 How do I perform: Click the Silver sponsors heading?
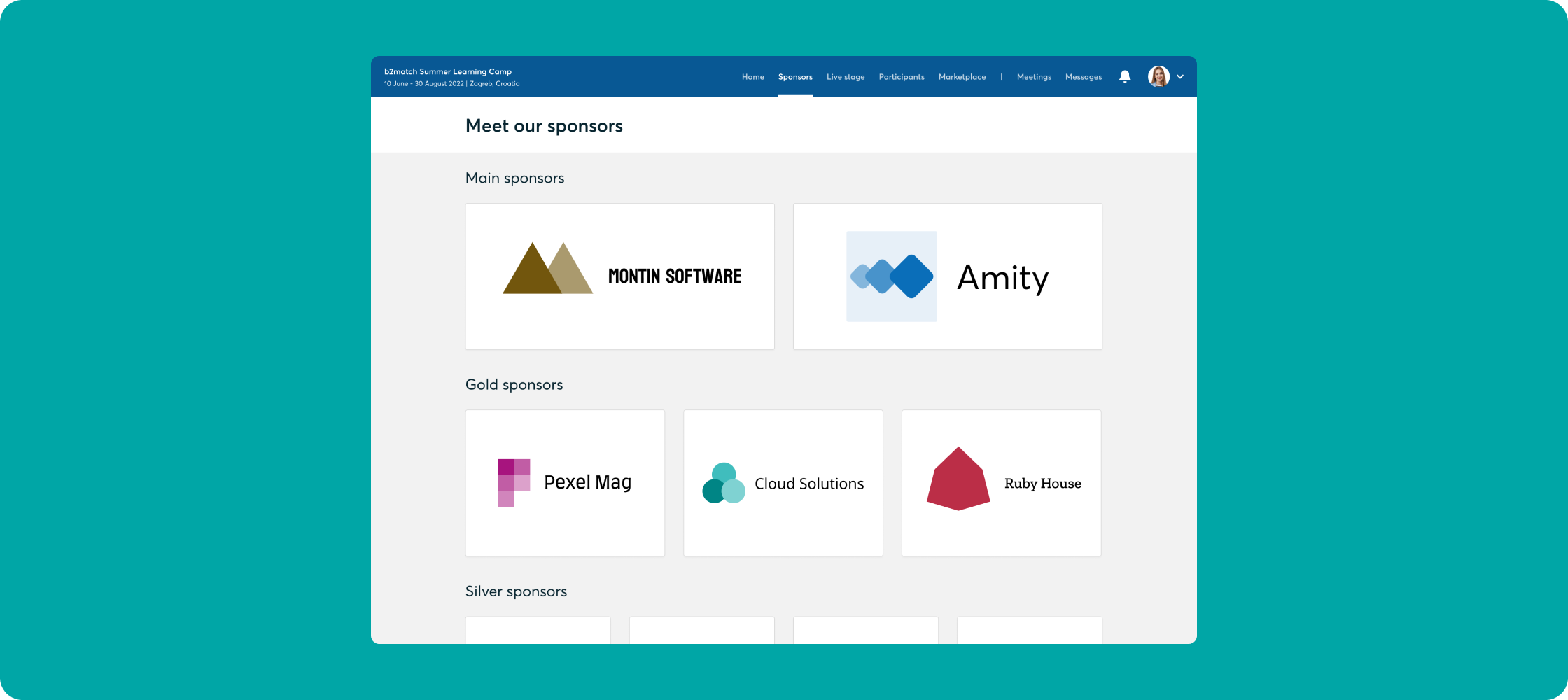[x=516, y=591]
